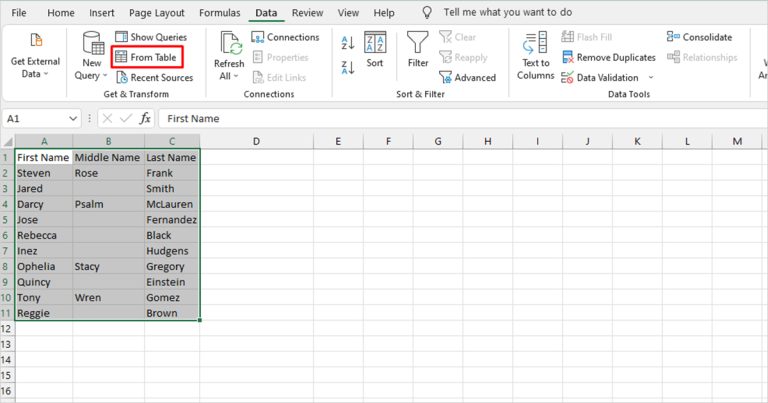
Task: Sort Z to A descending
Action: (347, 67)
